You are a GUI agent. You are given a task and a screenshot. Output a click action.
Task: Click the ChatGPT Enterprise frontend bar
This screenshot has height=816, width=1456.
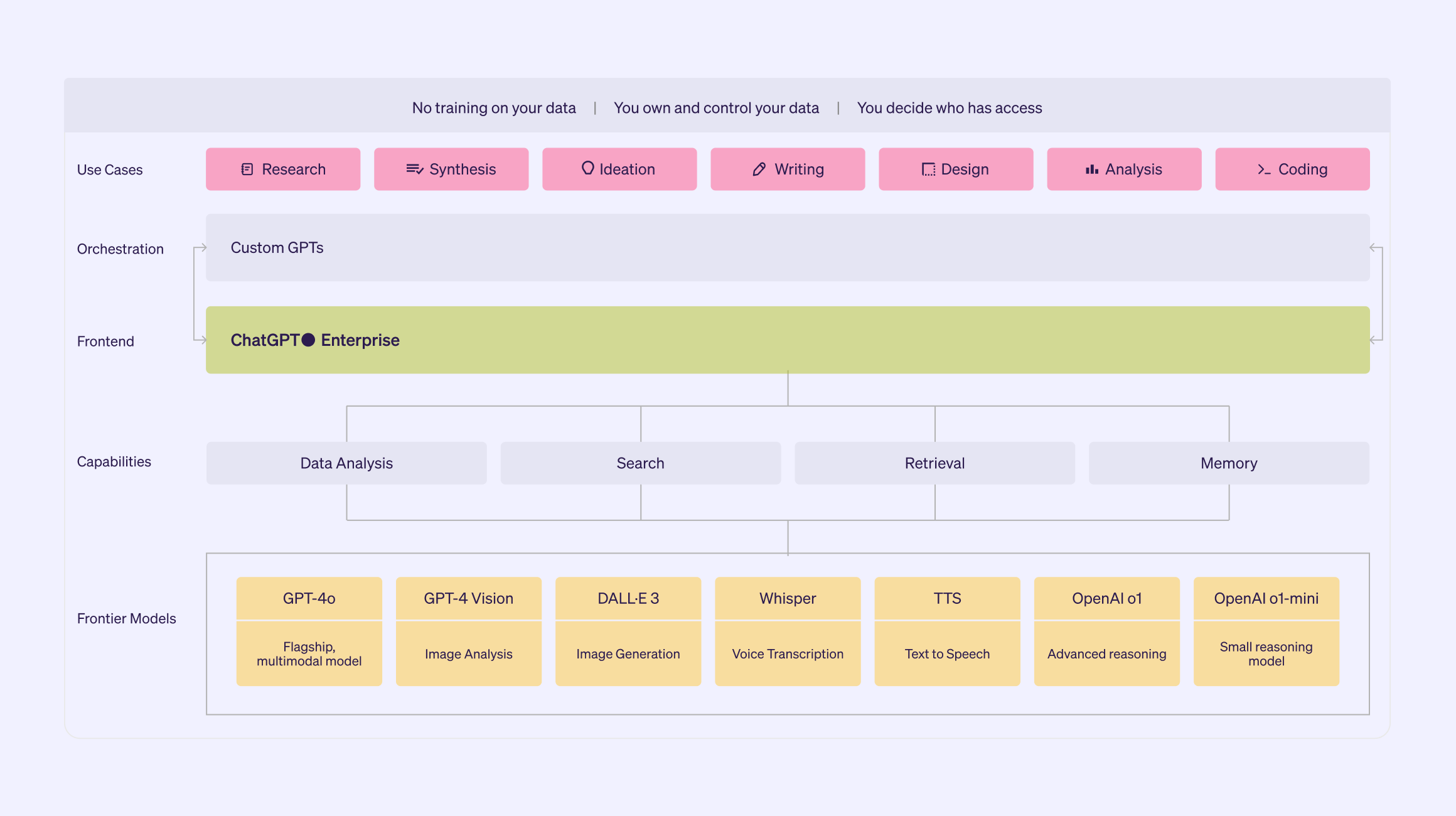pos(788,340)
